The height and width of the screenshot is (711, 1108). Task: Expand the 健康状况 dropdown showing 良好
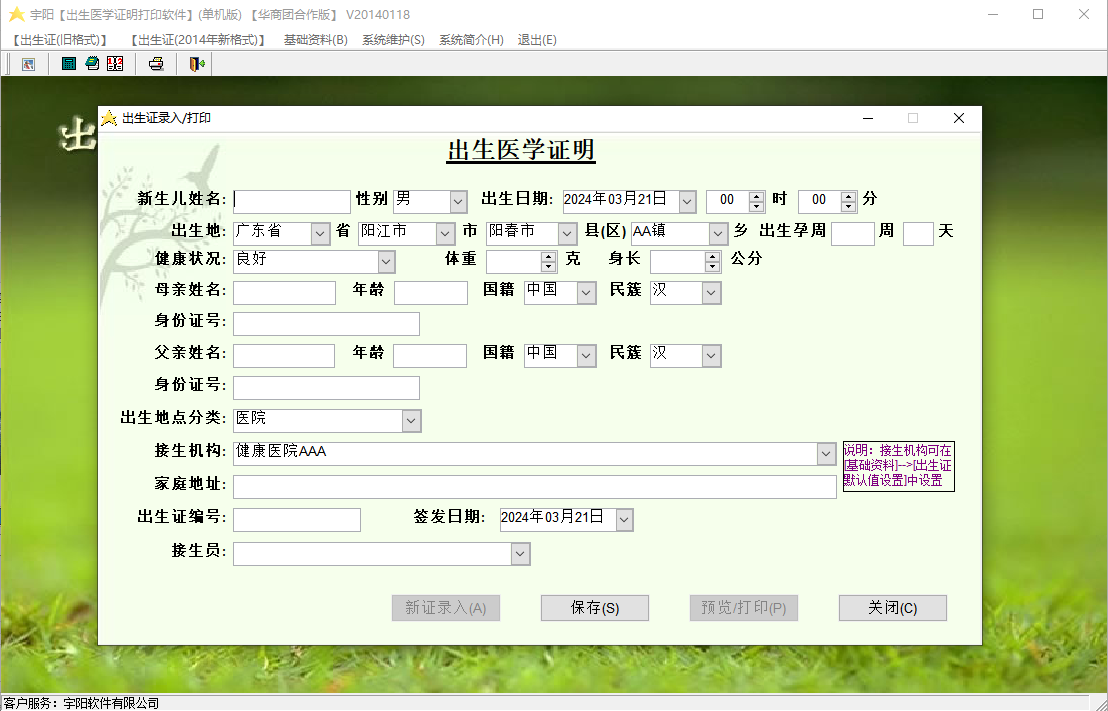click(x=386, y=262)
